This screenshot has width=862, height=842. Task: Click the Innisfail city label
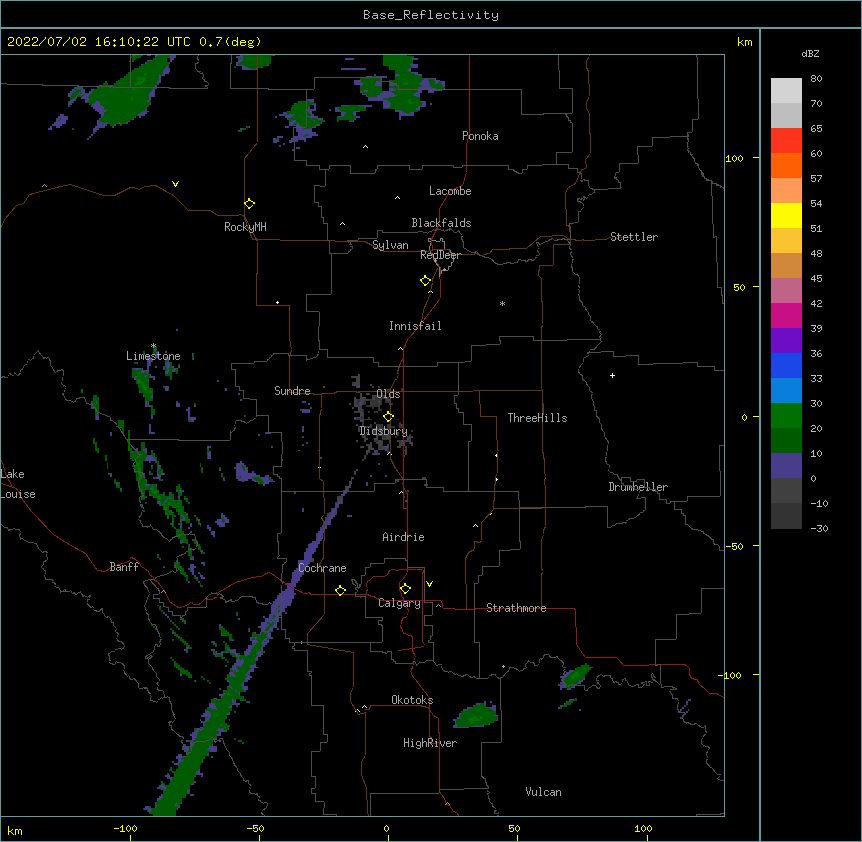coord(415,326)
